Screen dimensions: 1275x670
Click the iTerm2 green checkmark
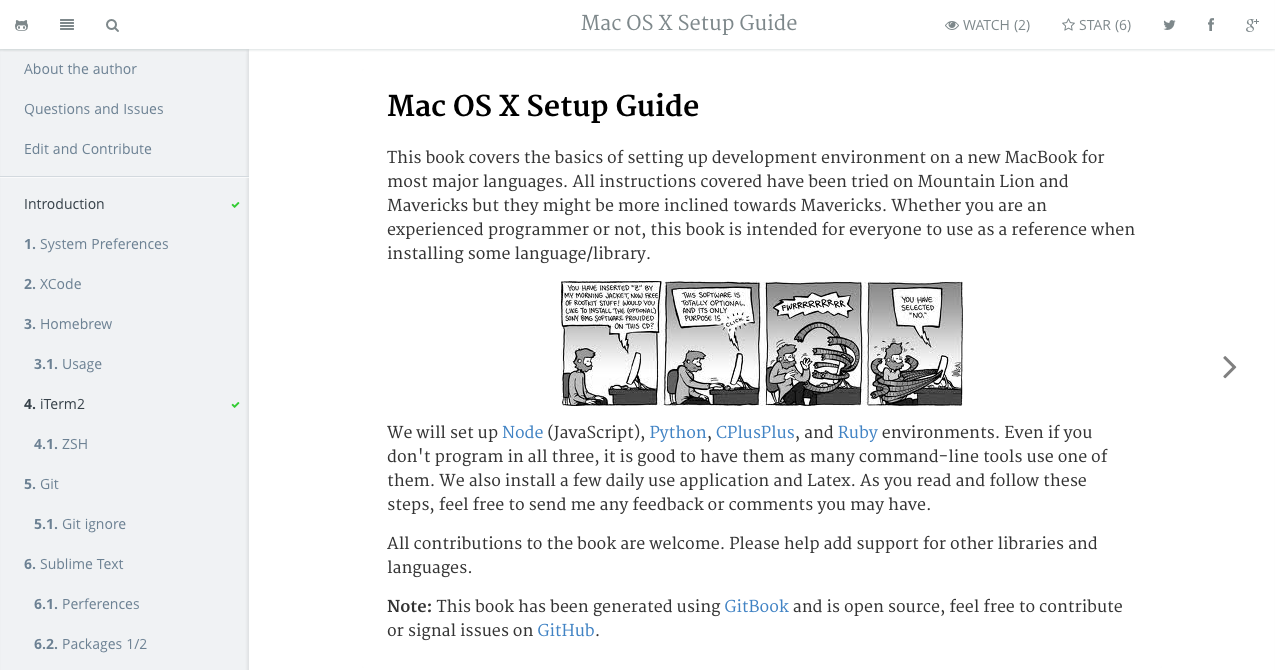(x=236, y=405)
